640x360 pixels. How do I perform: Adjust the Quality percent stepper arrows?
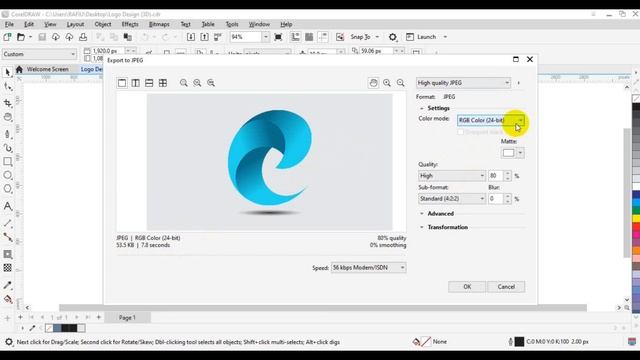tap(507, 176)
